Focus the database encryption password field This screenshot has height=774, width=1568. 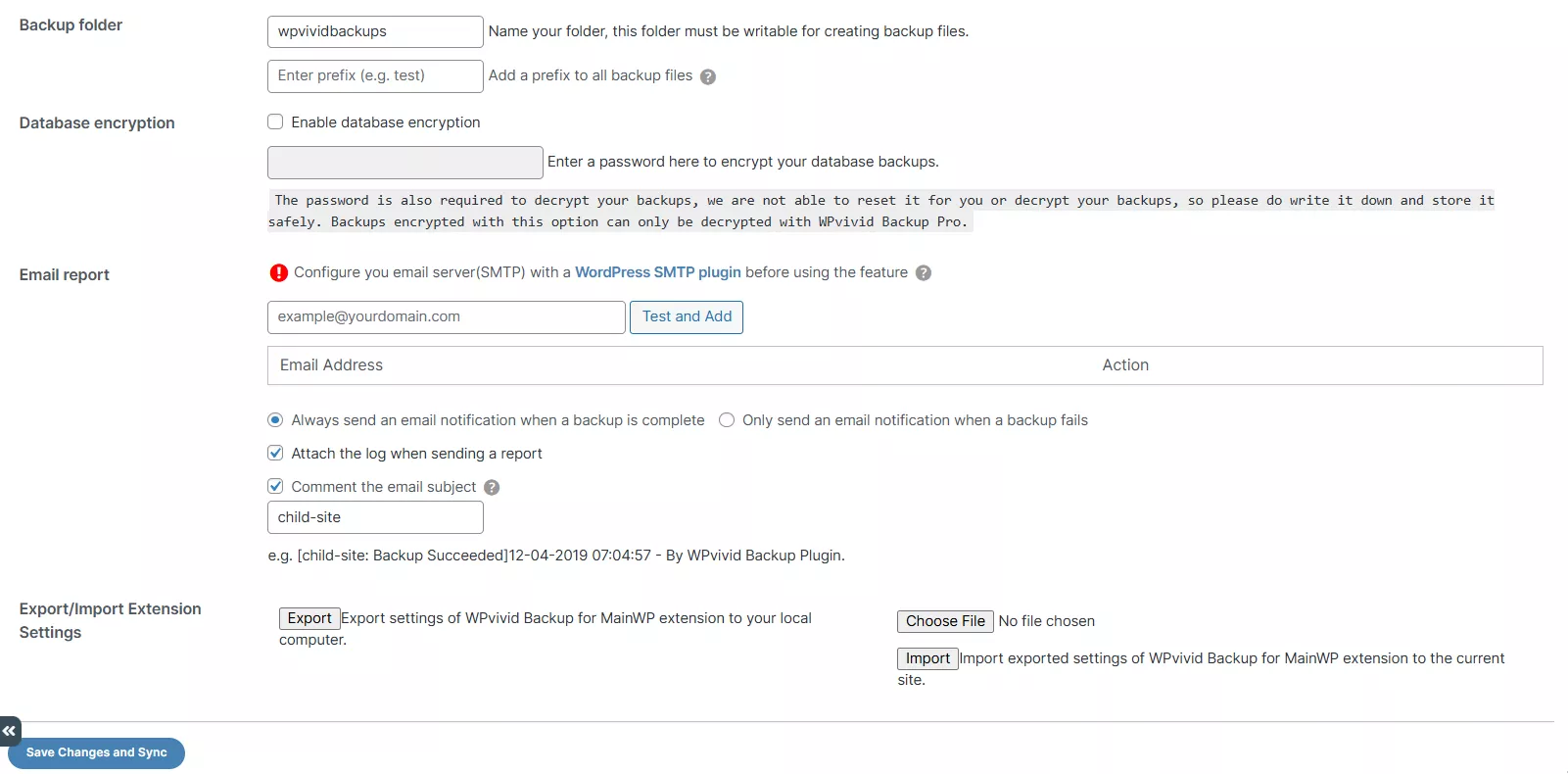coord(405,163)
